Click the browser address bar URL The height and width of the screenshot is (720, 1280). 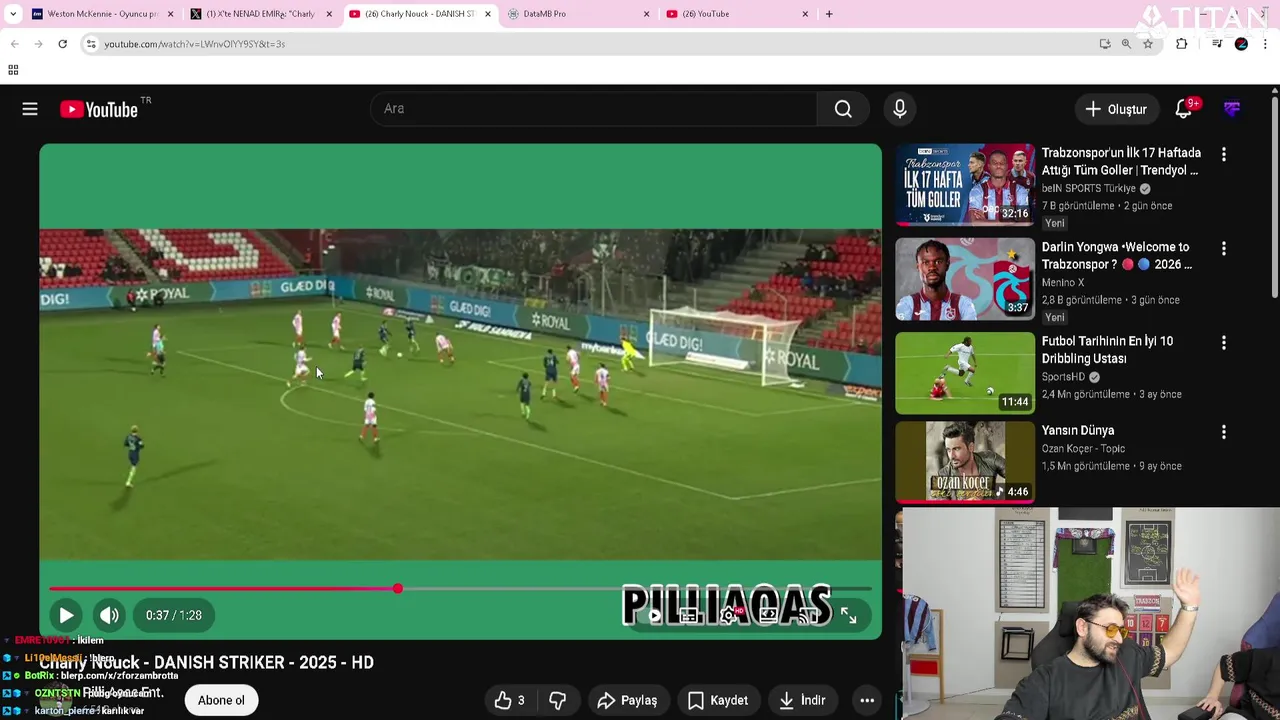click(194, 44)
